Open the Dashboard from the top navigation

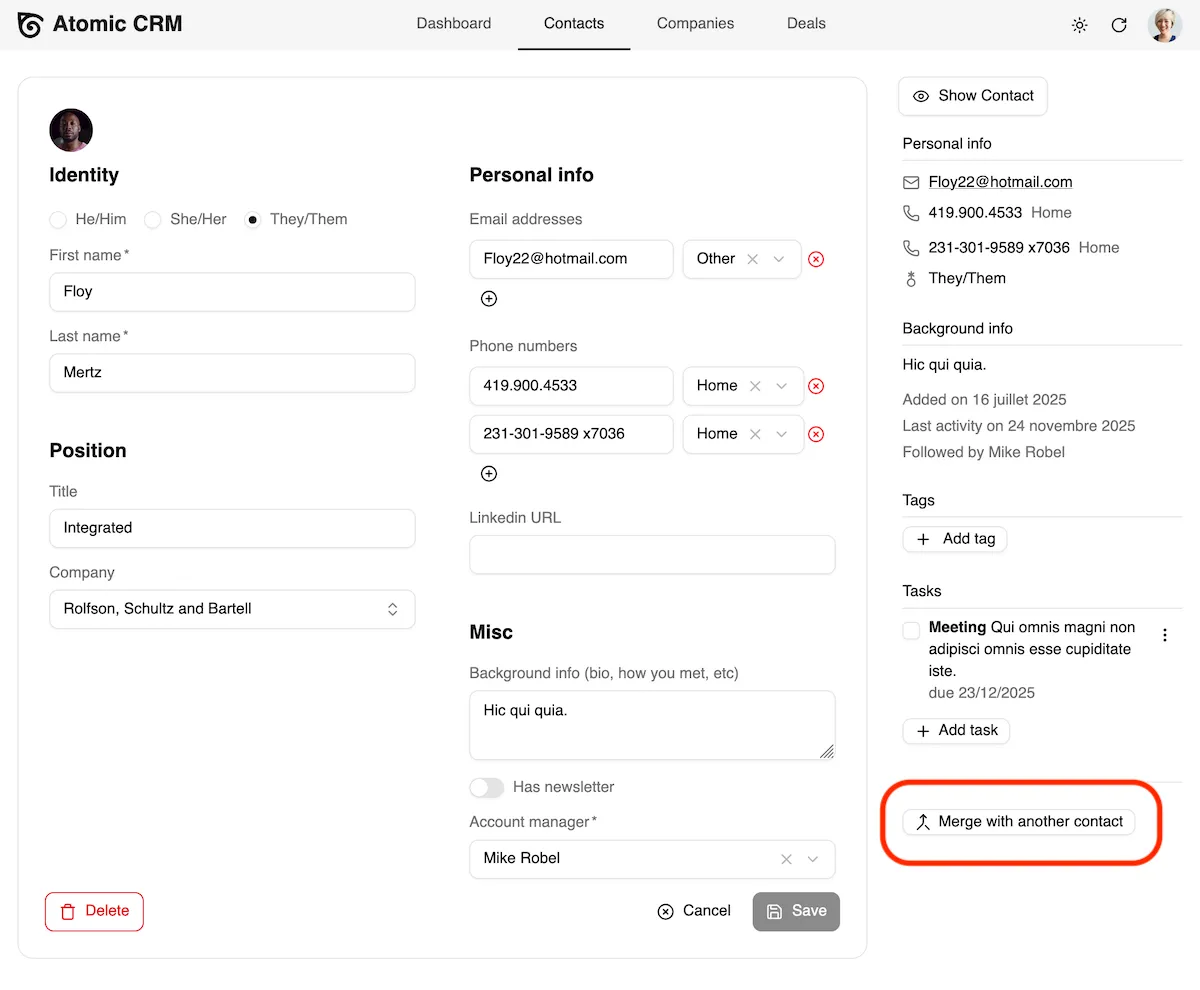[454, 23]
